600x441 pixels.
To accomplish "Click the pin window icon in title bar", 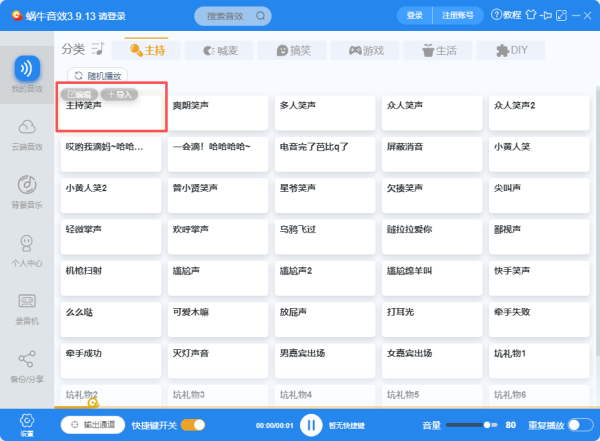I will (x=546, y=15).
